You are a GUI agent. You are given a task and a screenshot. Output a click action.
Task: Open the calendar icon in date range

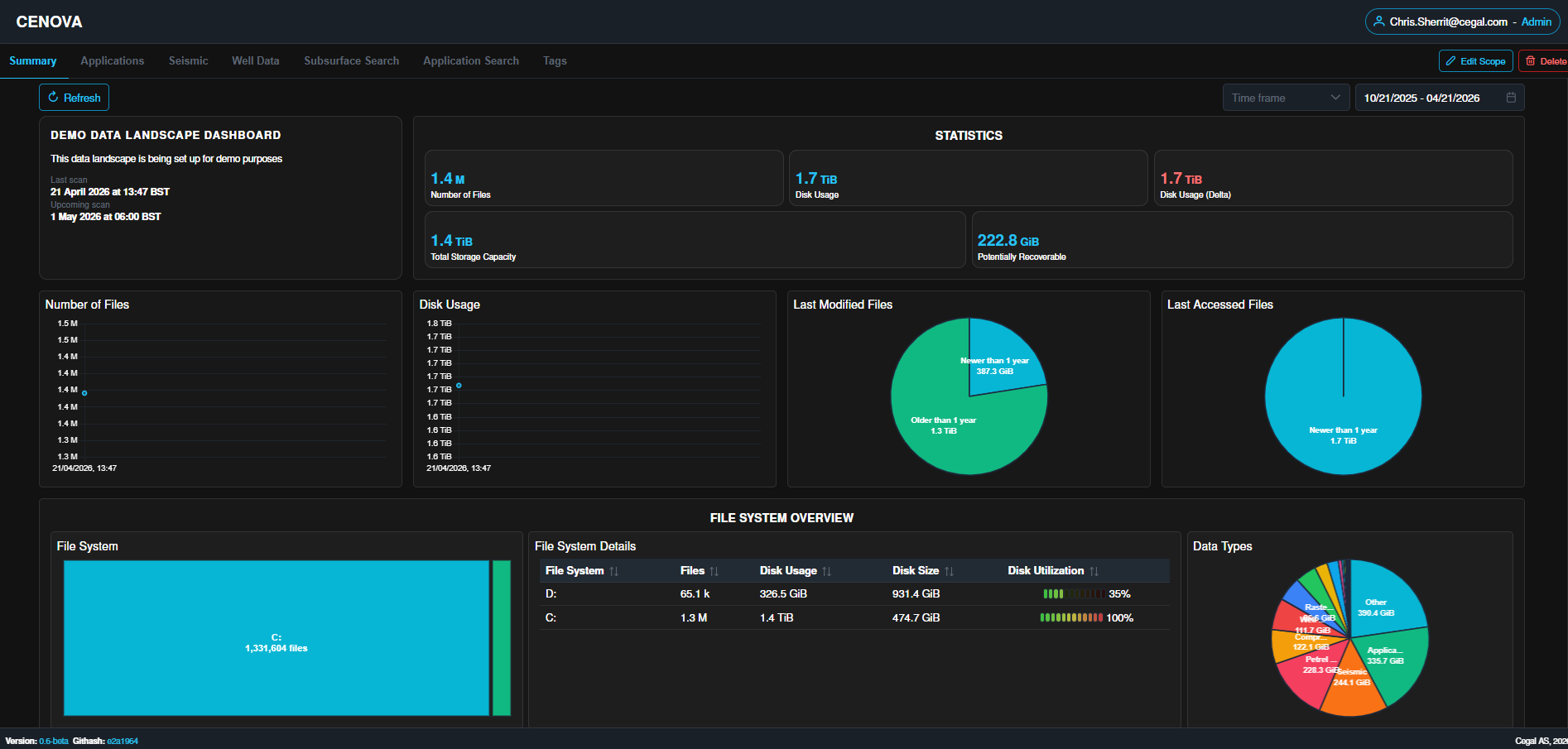(1511, 98)
